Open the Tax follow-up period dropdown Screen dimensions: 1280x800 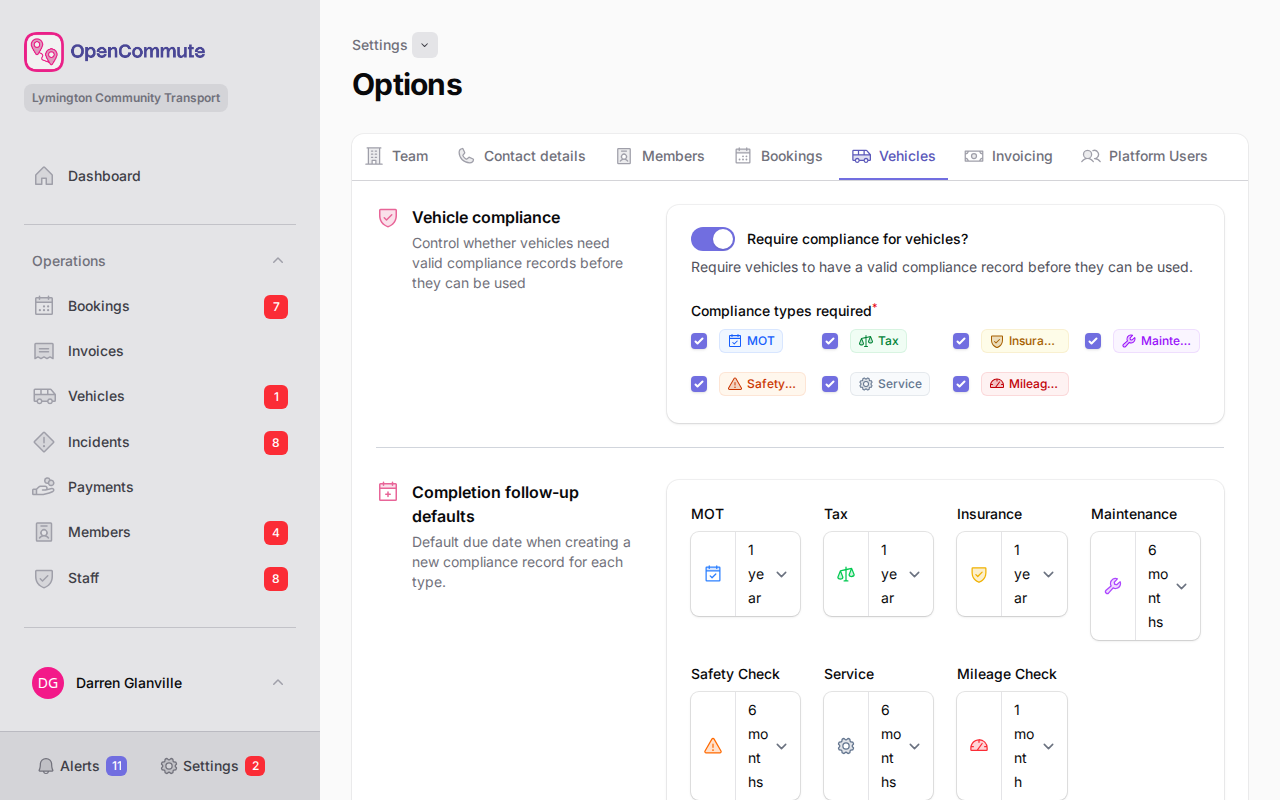click(901, 574)
